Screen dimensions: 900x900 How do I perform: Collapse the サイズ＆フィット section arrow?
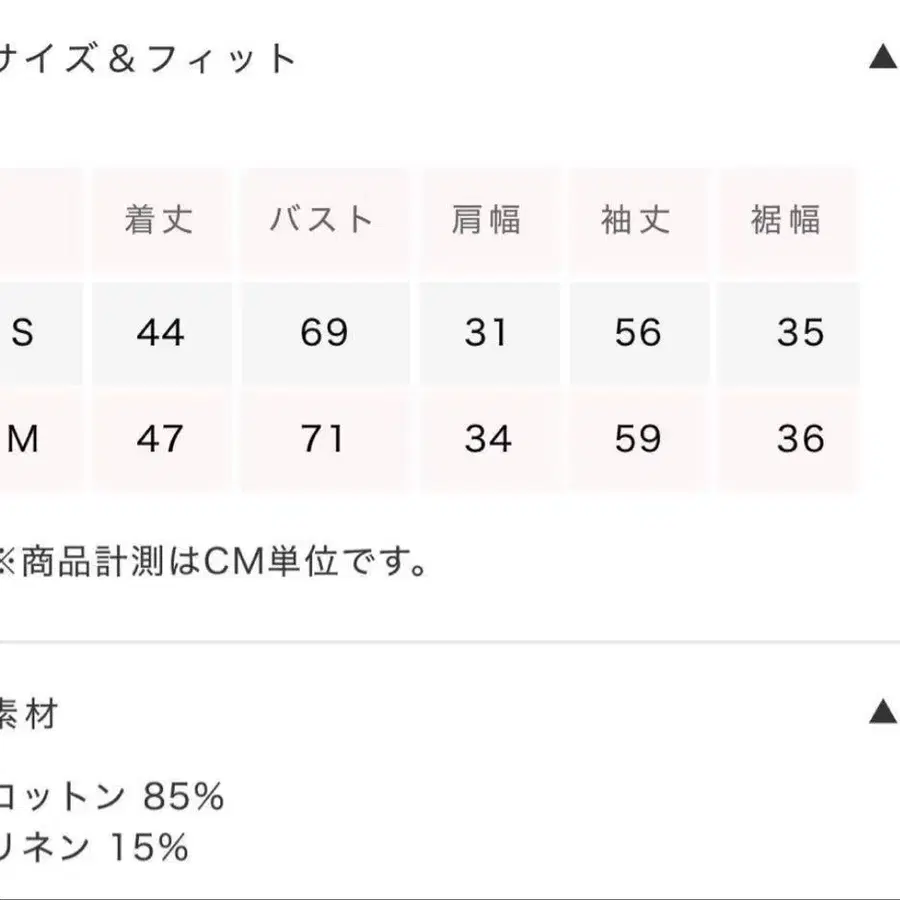(883, 58)
